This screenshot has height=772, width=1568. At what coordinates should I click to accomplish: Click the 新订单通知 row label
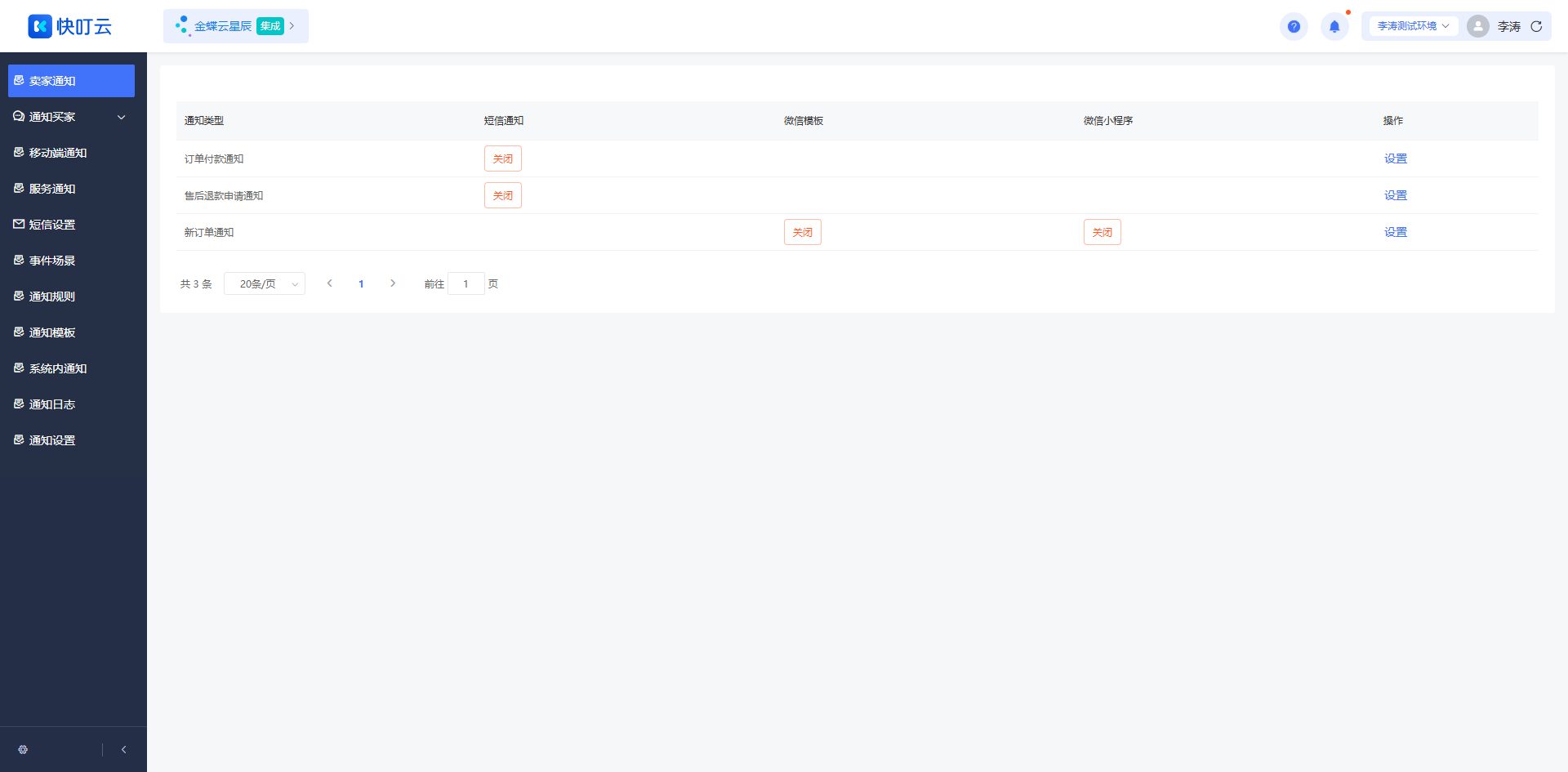coord(209,232)
